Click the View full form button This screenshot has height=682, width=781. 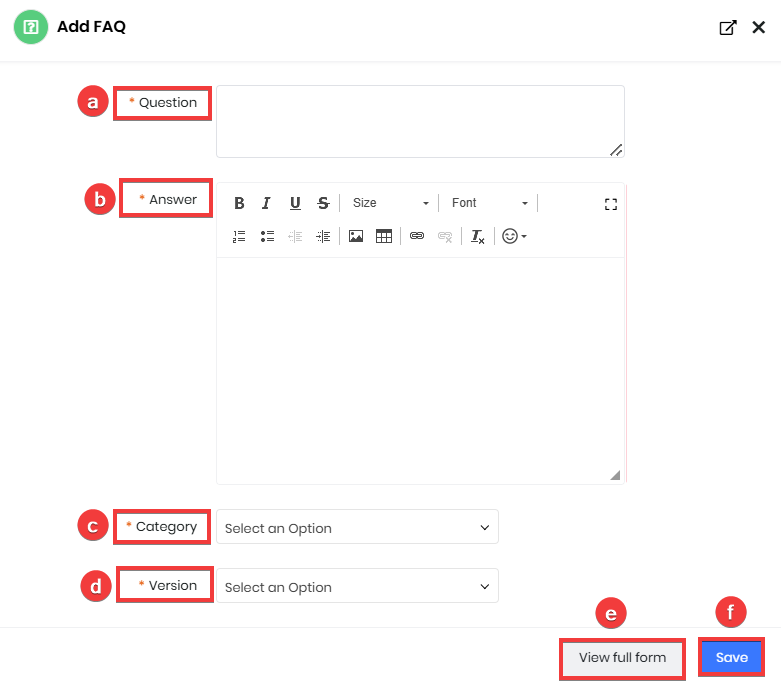point(622,658)
